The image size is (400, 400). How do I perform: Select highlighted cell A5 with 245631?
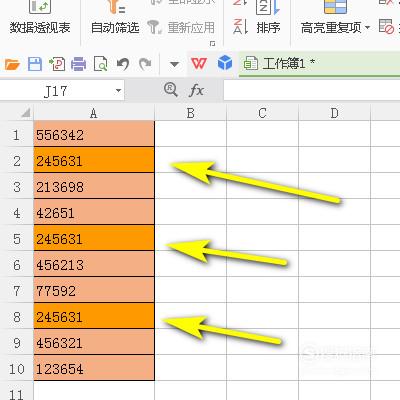(x=94, y=238)
